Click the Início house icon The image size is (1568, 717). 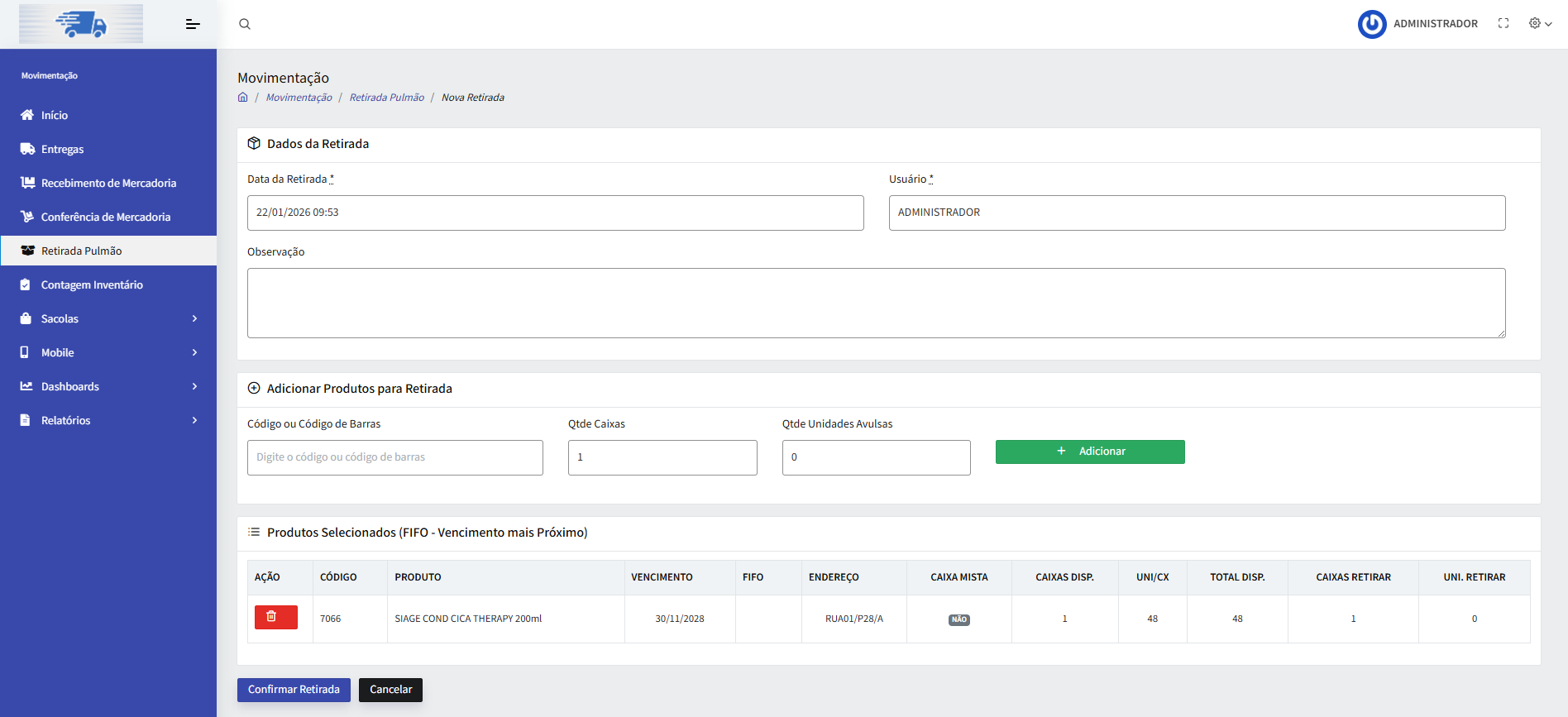pos(27,115)
